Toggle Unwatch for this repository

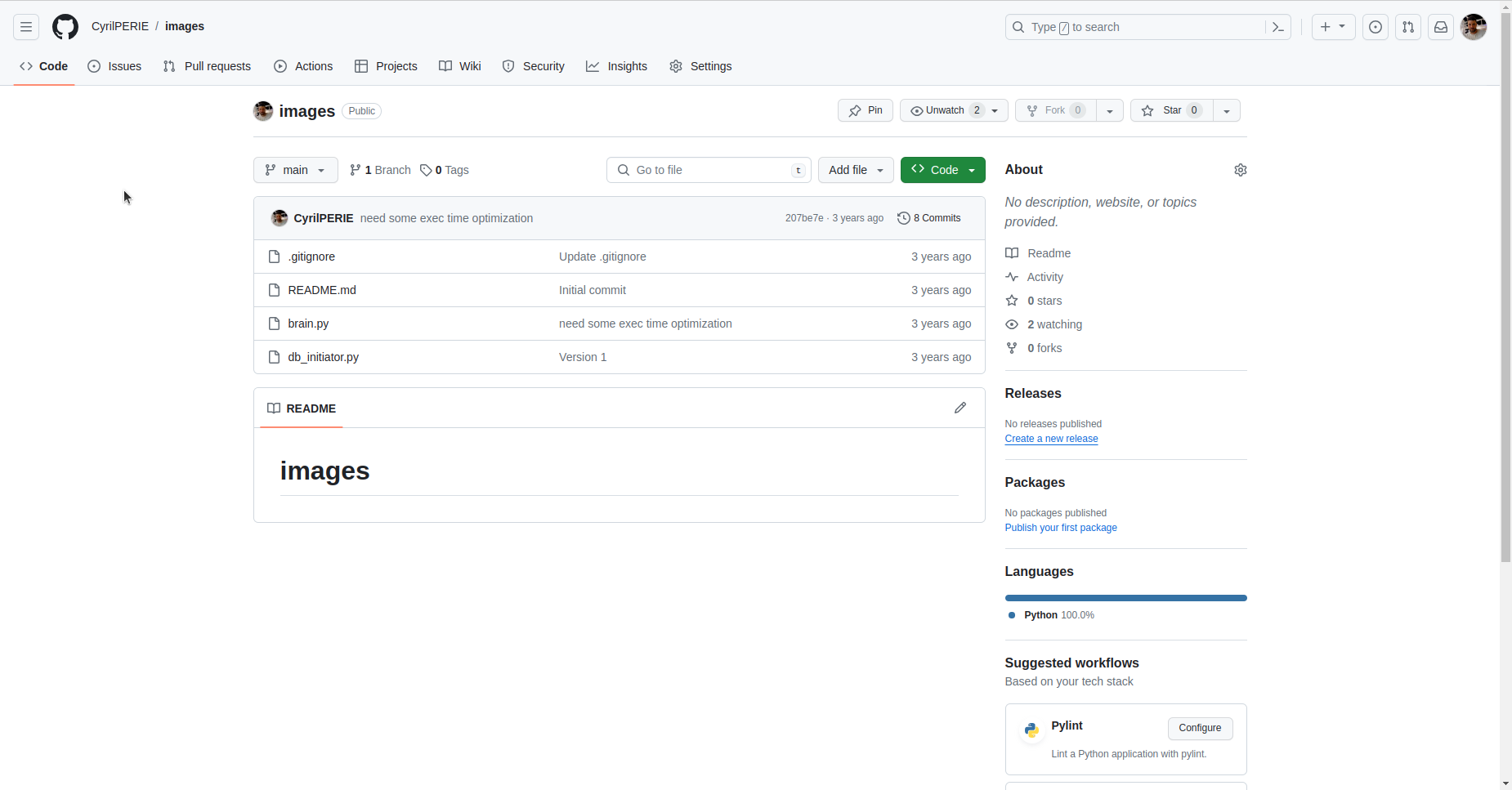[944, 110]
